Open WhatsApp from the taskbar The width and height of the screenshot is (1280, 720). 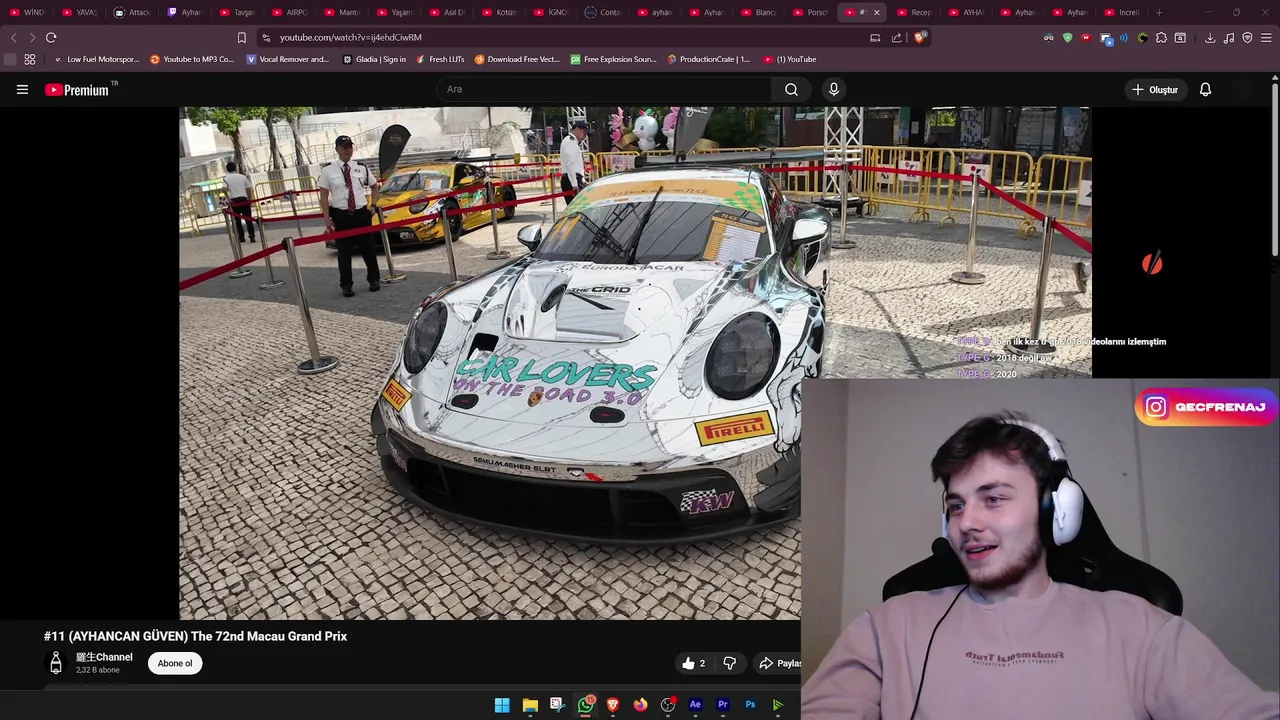tap(585, 705)
